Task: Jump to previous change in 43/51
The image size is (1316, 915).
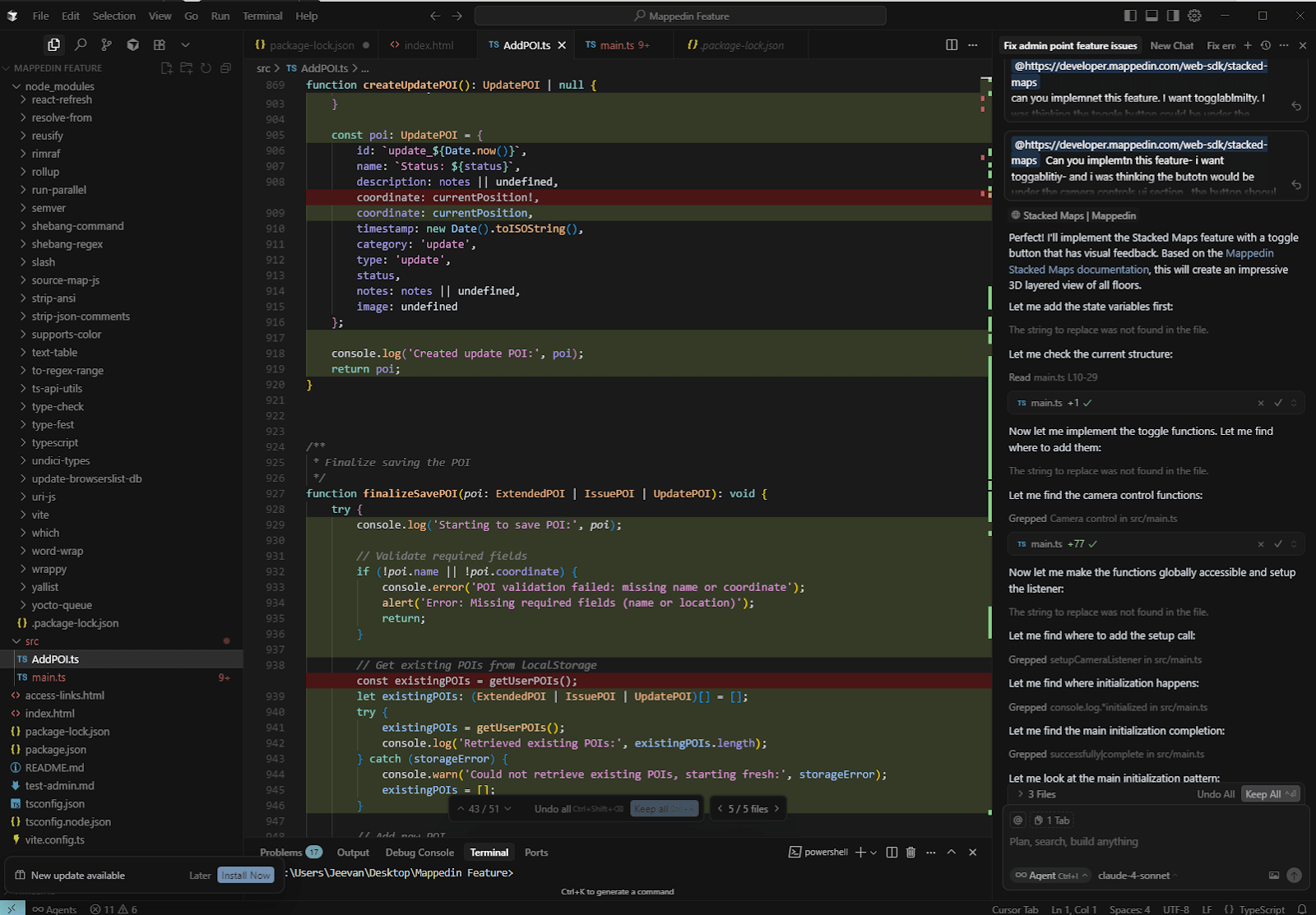Action: pos(461,809)
